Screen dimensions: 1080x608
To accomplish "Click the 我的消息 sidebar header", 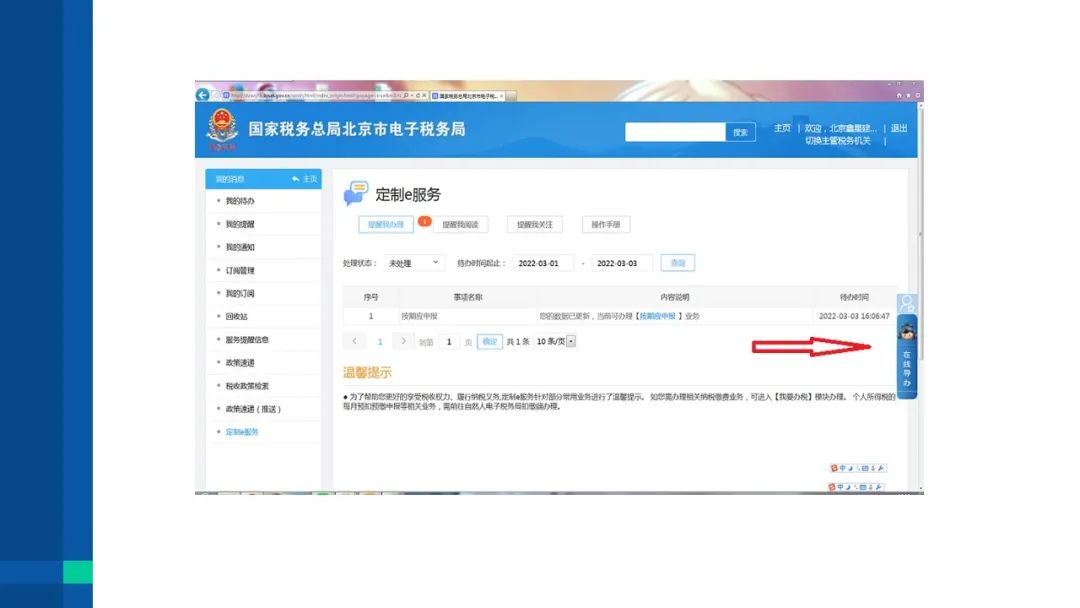I will [230, 179].
